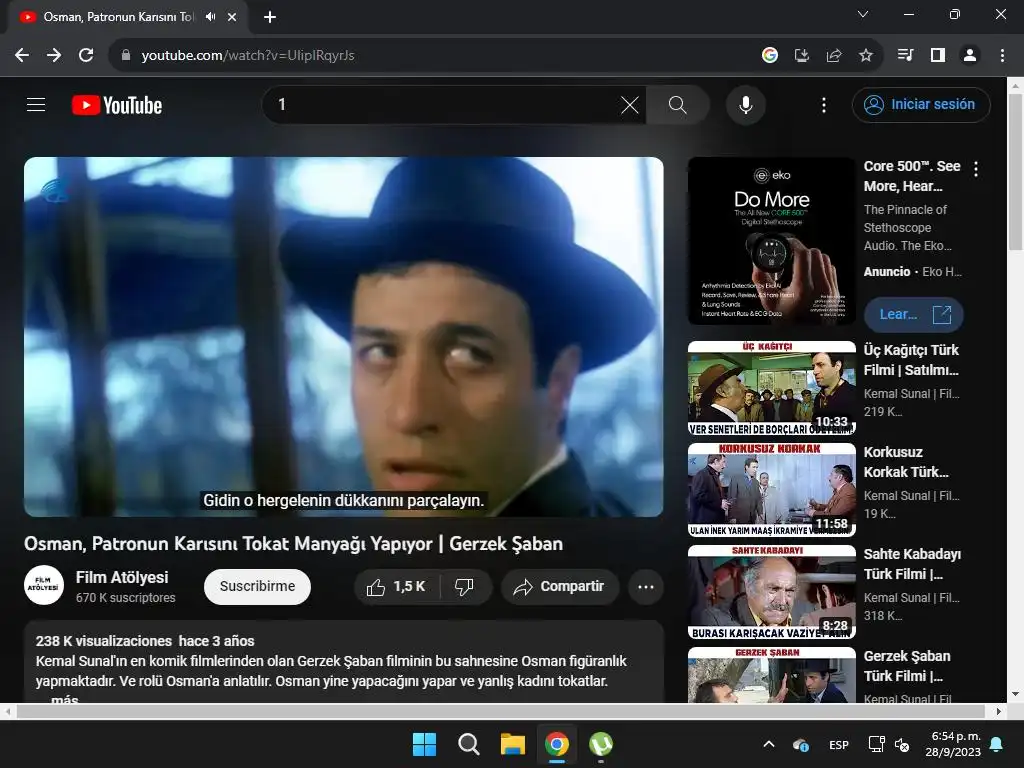Click the horizontal page scrollbar
This screenshot has height=768, width=1024.
point(500,711)
